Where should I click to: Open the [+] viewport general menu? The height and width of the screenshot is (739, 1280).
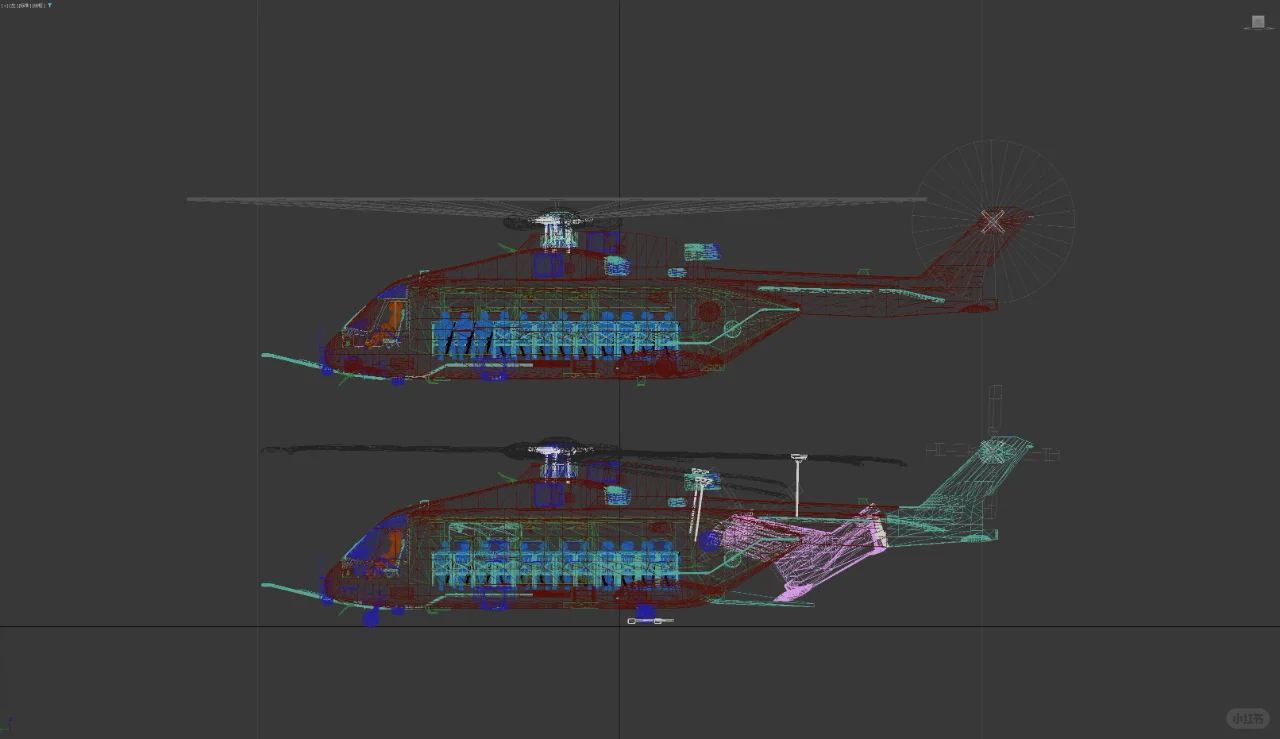pos(5,5)
